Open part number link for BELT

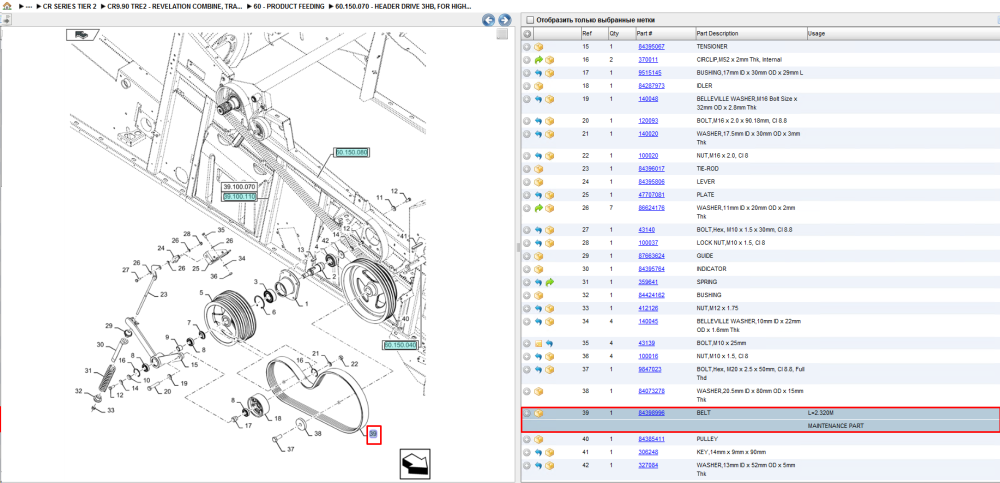651,413
